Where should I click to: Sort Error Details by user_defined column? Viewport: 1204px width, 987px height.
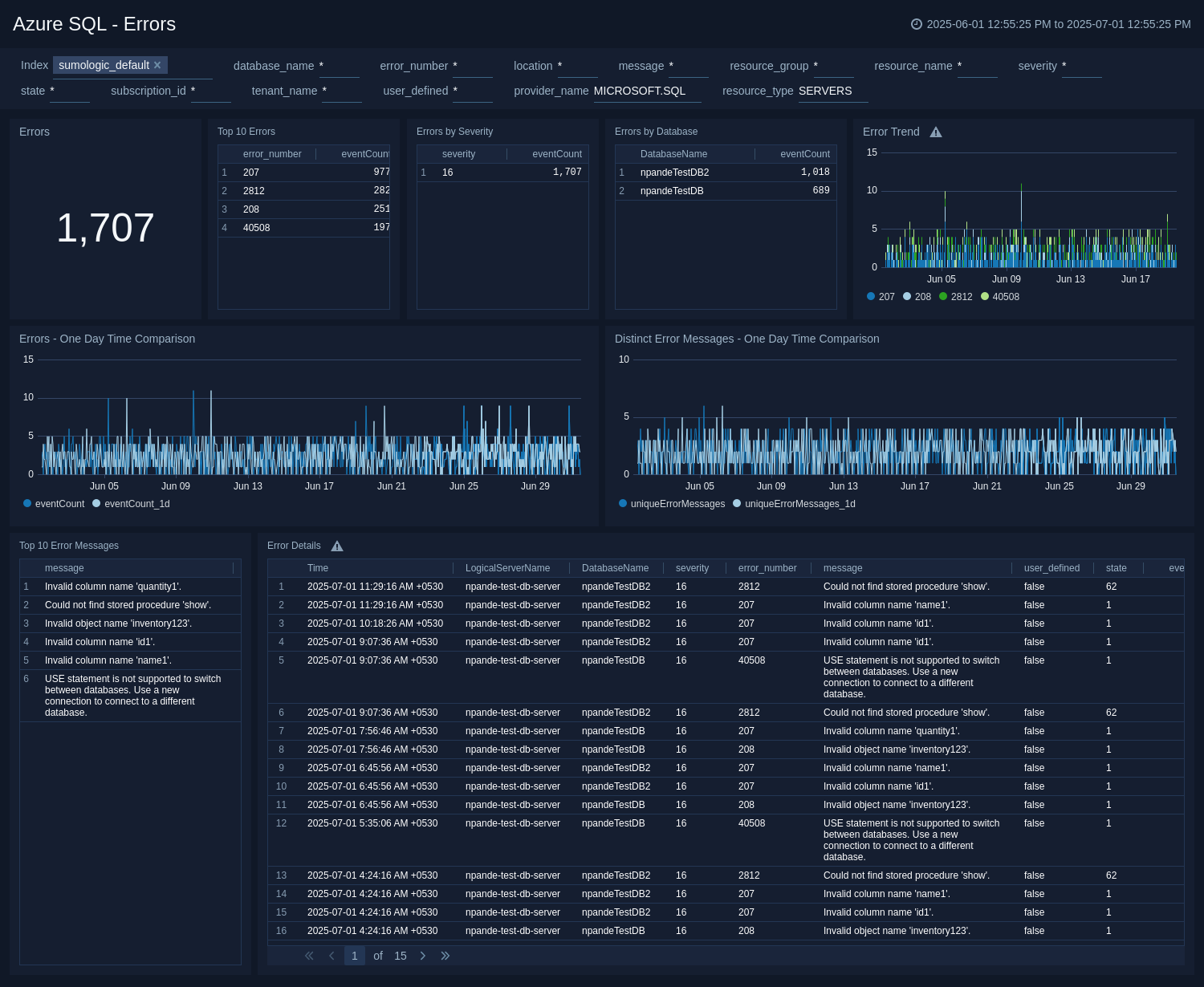pyautogui.click(x=1051, y=568)
